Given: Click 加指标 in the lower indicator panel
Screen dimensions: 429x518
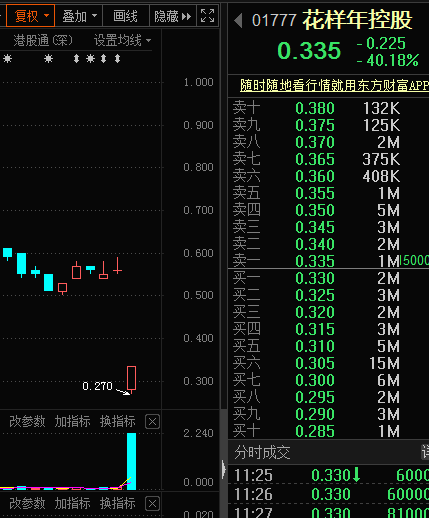Looking at the screenshot, I should tap(72, 503).
